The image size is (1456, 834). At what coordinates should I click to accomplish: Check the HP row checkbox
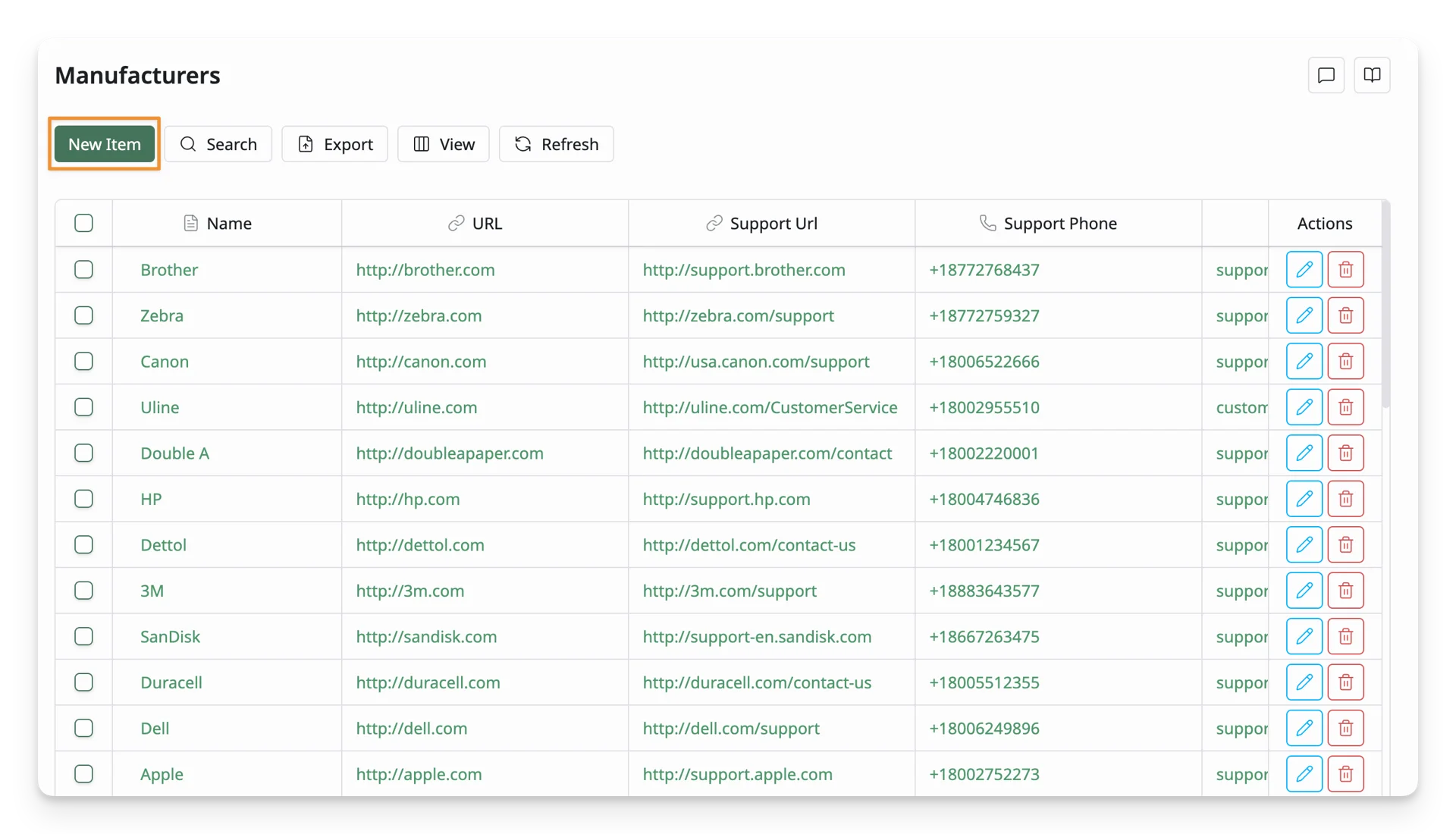(83, 499)
